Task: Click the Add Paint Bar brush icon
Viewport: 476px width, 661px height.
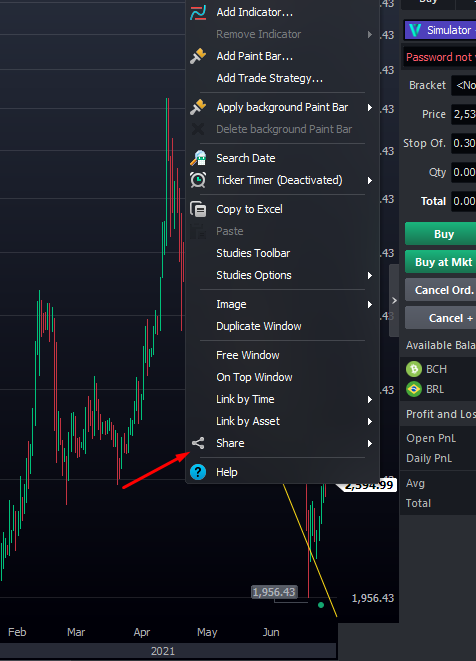Action: (x=198, y=56)
